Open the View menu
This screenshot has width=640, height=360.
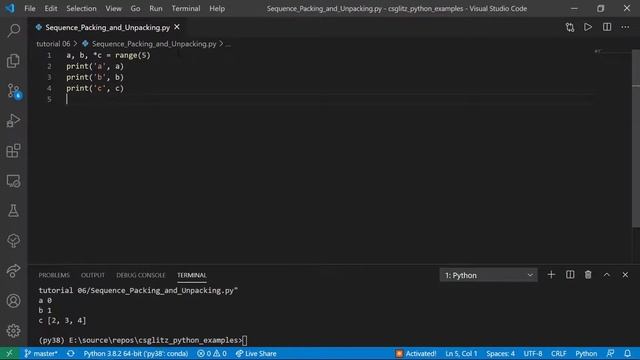[113, 8]
